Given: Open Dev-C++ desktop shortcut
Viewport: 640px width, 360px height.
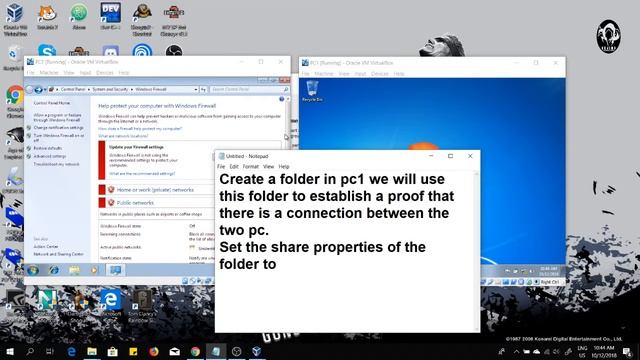Looking at the screenshot, I should [111, 17].
